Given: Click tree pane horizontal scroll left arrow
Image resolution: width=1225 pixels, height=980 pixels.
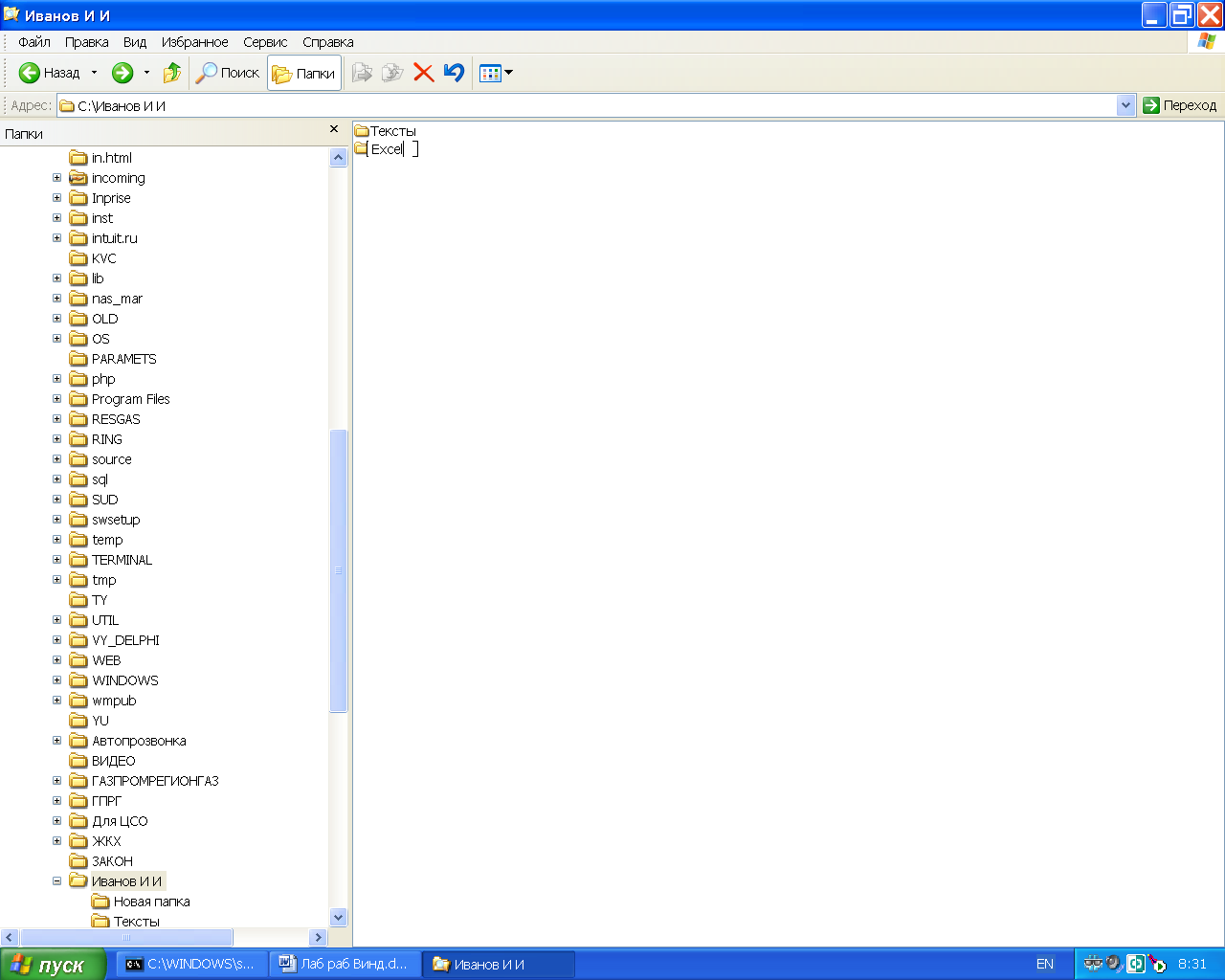Looking at the screenshot, I should click(x=10, y=937).
